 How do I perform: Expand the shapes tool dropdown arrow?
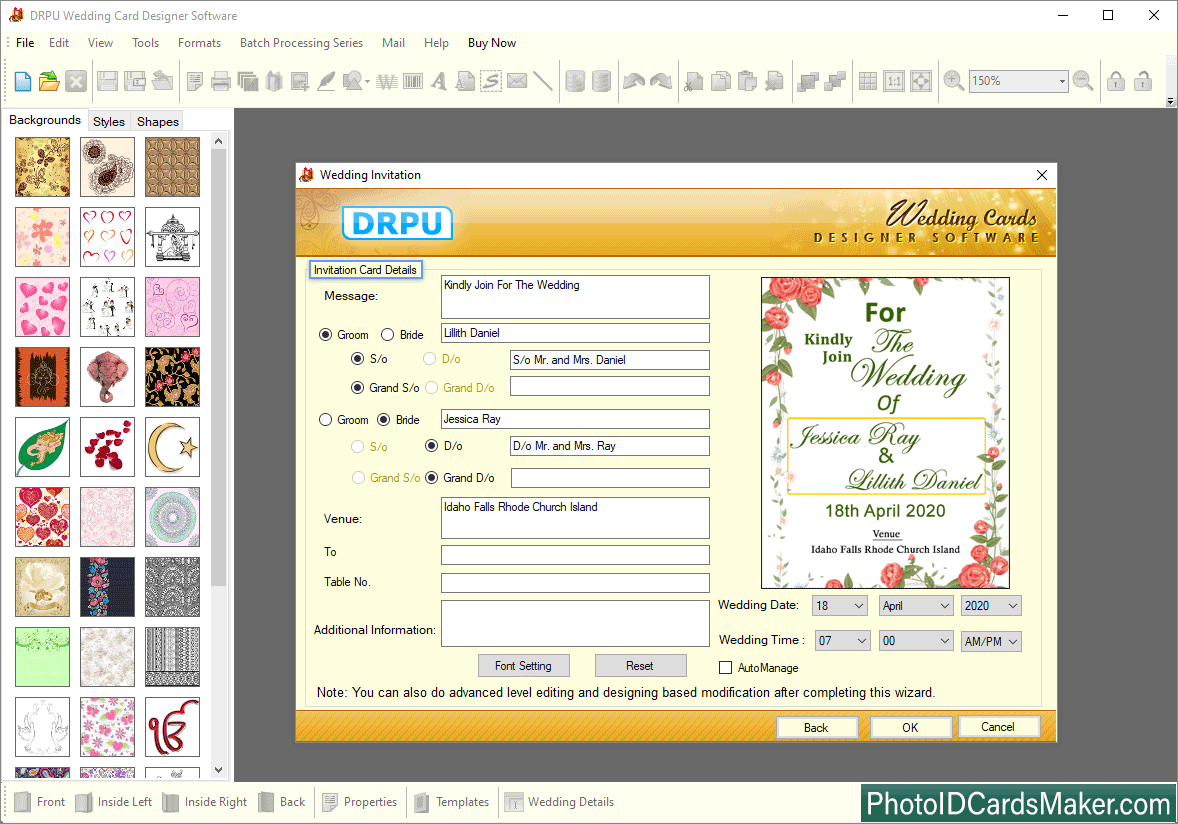(x=367, y=81)
